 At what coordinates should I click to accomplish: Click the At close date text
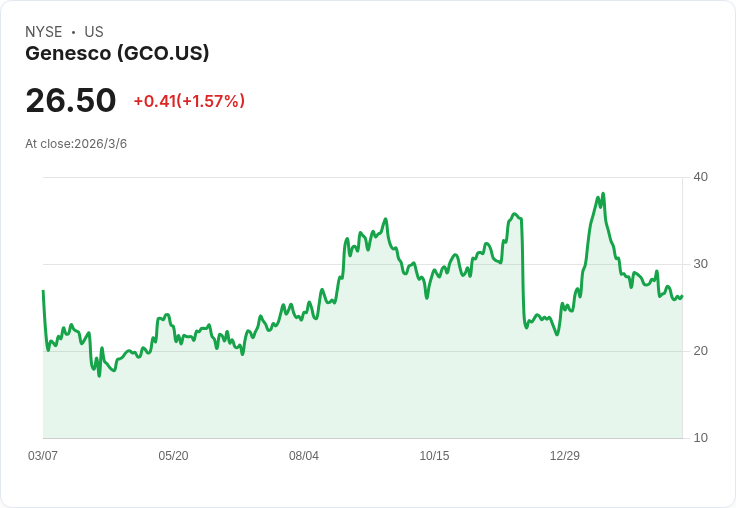coord(76,144)
